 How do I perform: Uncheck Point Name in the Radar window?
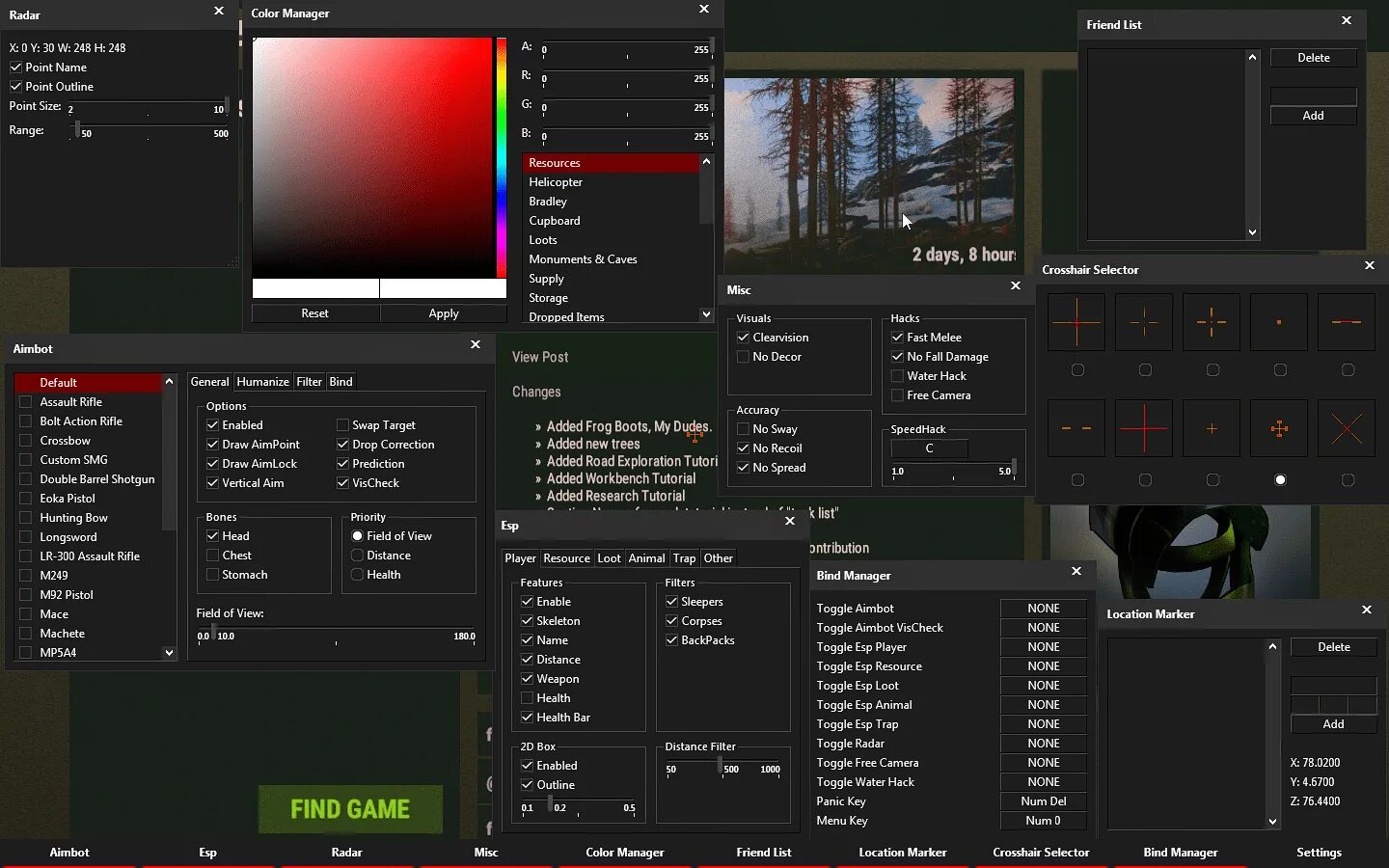[15, 68]
